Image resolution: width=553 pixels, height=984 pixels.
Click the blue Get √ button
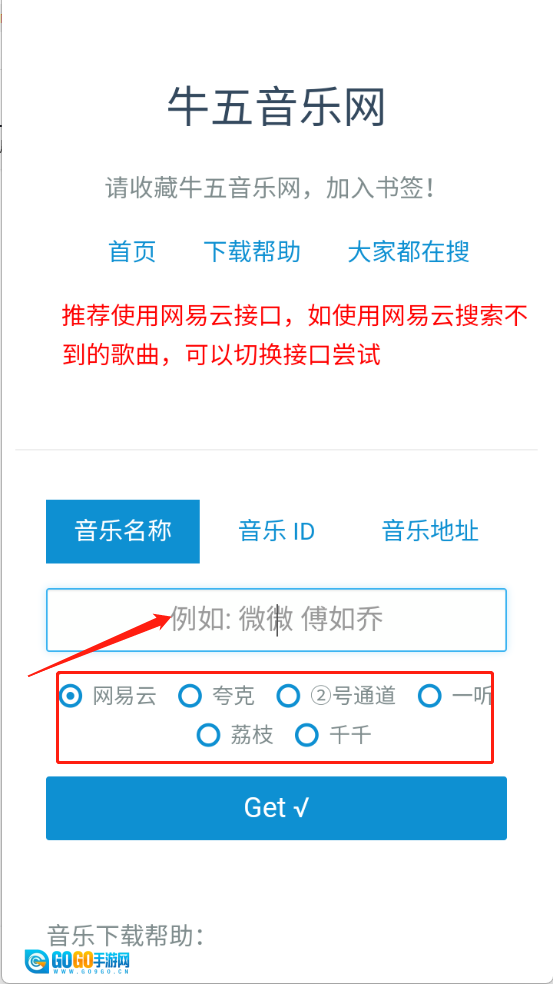point(276,808)
